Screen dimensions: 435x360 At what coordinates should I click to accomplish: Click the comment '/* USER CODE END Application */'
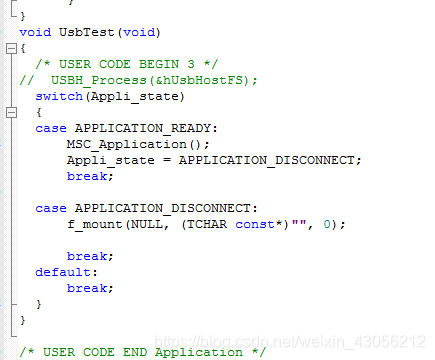143,352
